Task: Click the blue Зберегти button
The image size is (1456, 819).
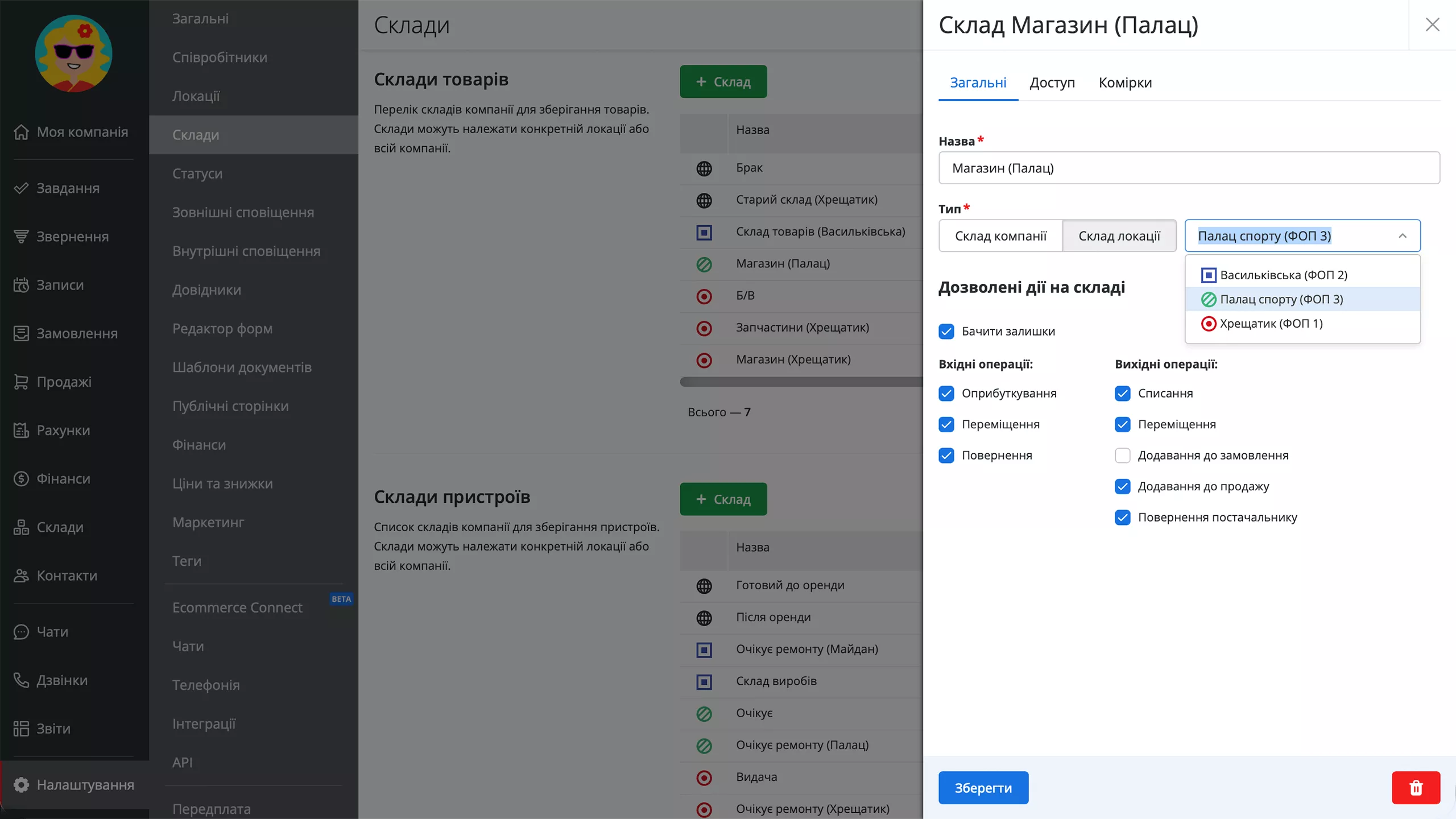Action: pos(983,788)
